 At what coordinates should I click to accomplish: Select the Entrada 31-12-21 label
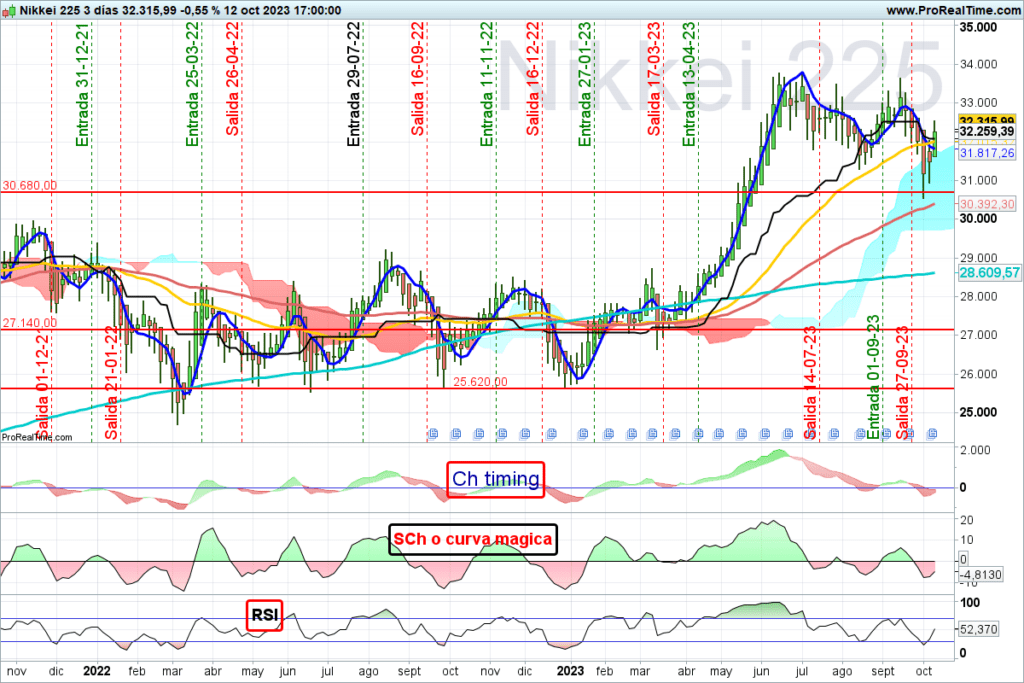[x=82, y=85]
